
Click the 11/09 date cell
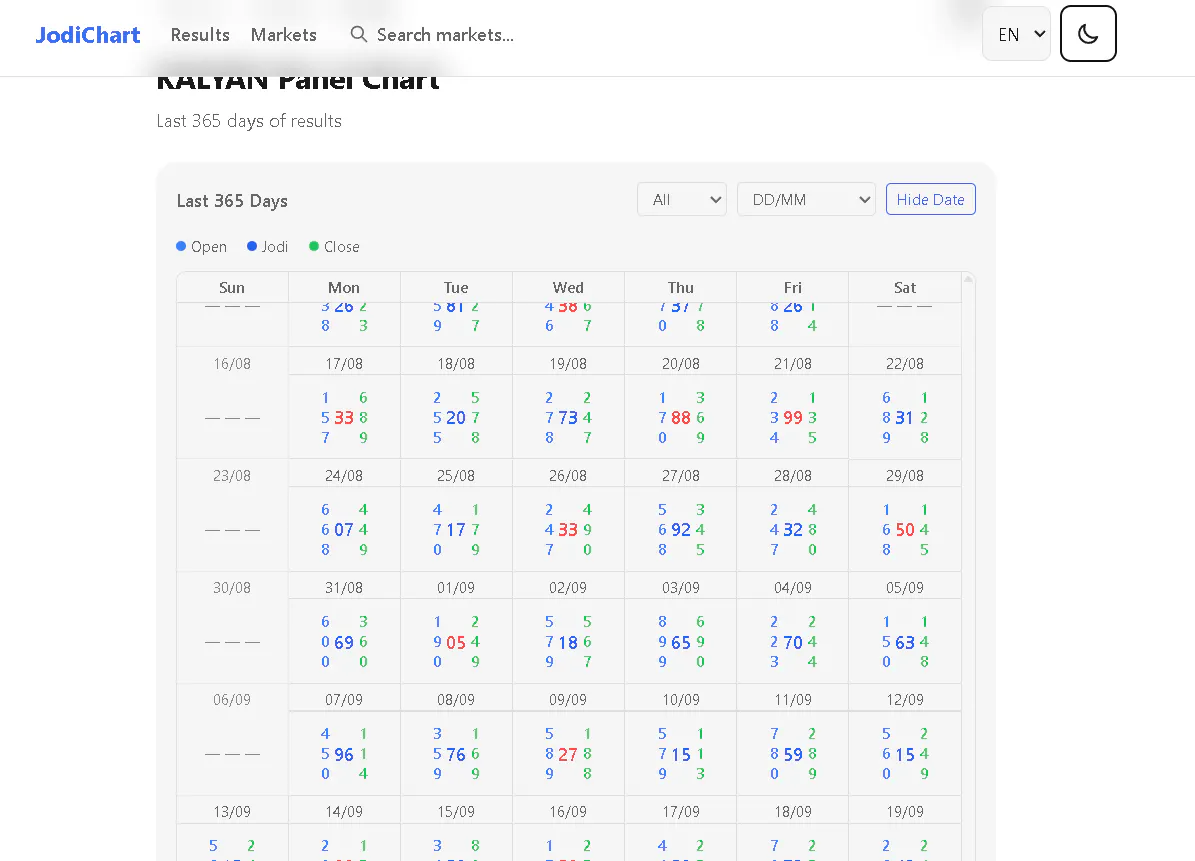click(x=793, y=700)
